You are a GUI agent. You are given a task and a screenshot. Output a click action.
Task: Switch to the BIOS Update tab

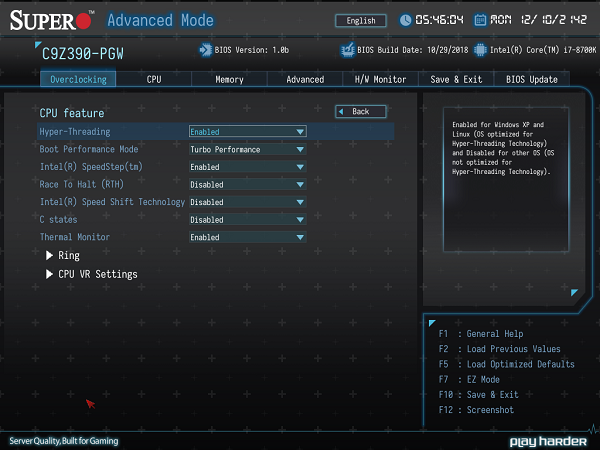point(532,79)
